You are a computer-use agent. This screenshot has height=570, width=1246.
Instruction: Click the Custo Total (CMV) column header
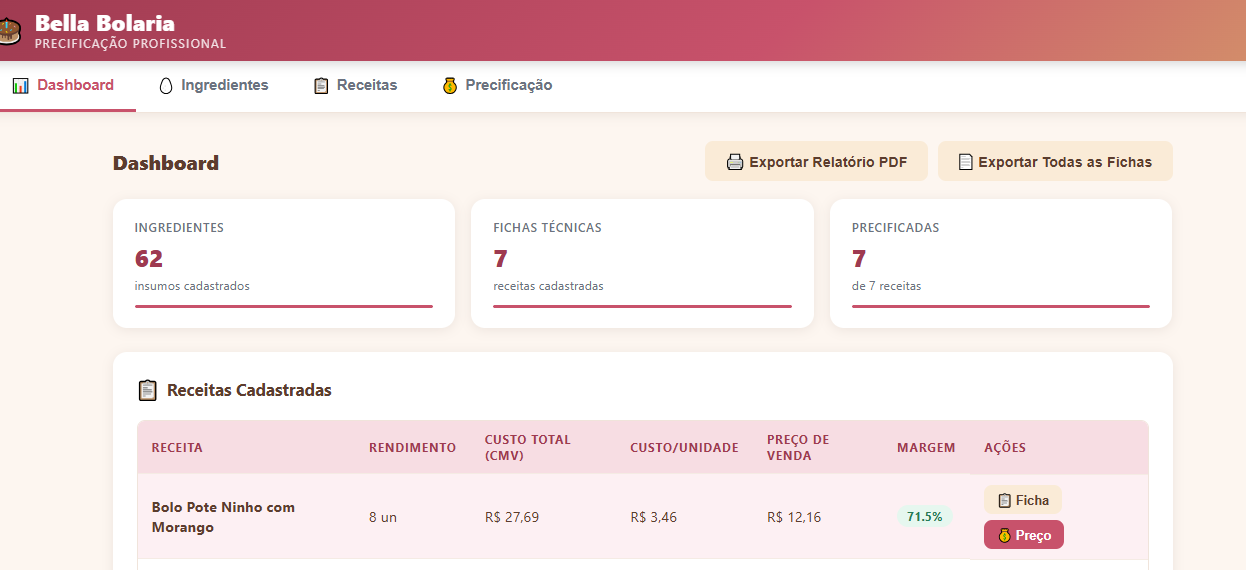(528, 448)
